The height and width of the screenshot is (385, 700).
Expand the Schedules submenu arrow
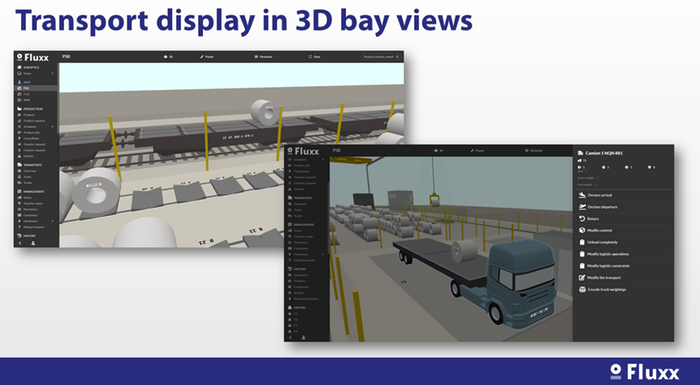pyautogui.click(x=53, y=127)
